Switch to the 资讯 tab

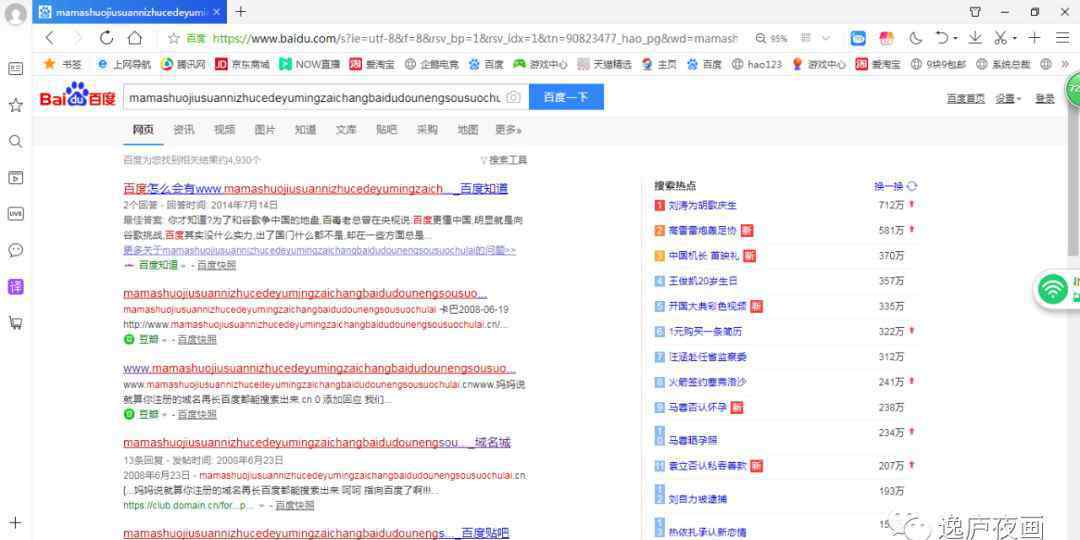click(x=184, y=129)
